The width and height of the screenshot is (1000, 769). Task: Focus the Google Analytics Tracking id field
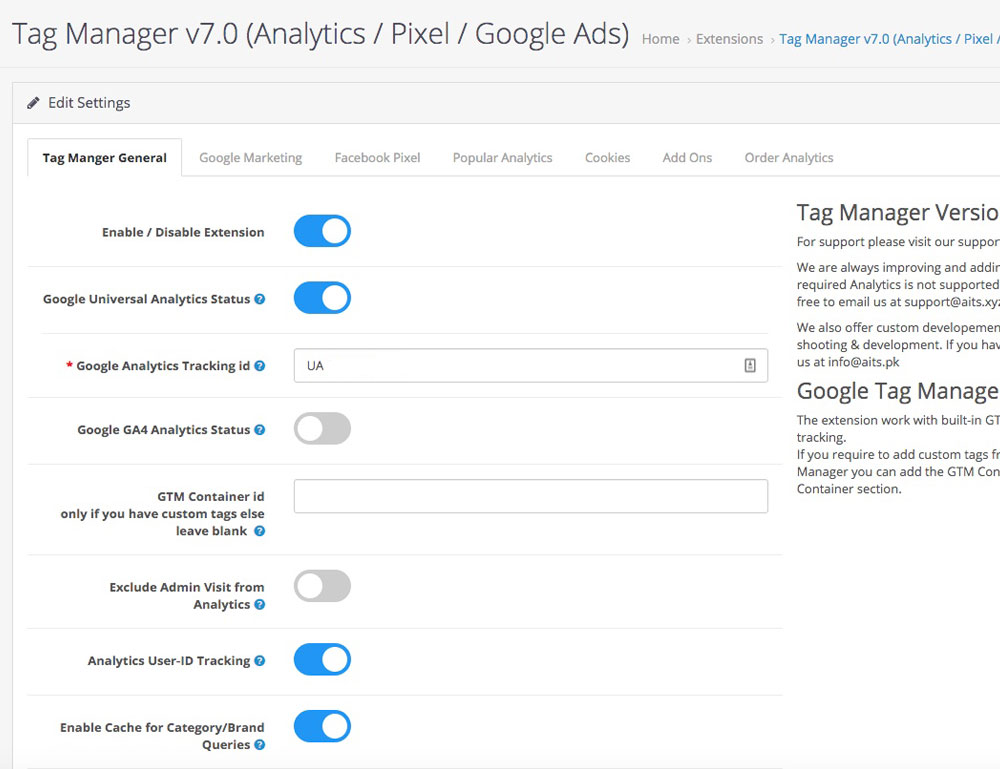pos(531,365)
